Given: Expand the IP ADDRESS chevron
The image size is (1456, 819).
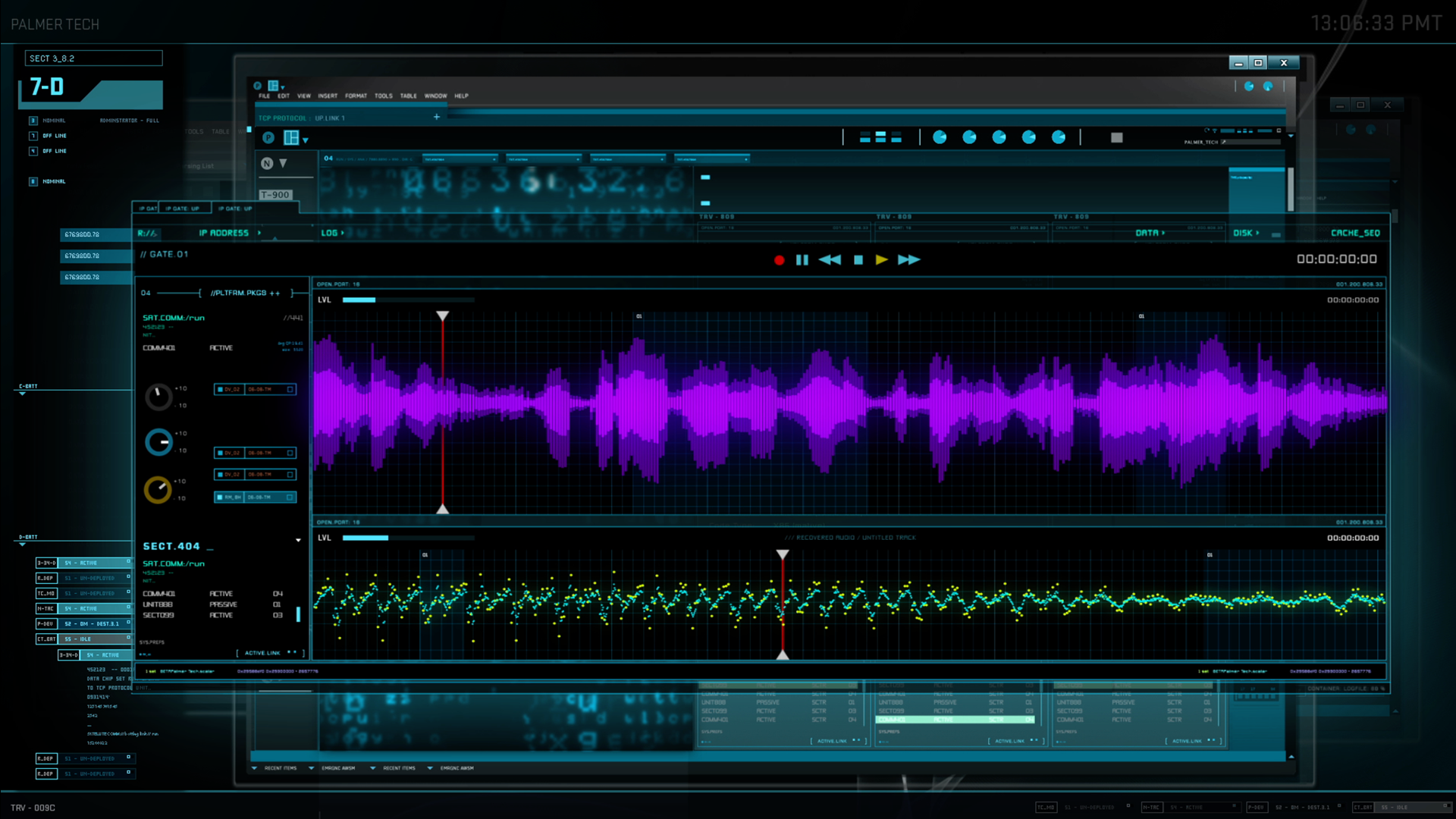Looking at the screenshot, I should point(259,233).
